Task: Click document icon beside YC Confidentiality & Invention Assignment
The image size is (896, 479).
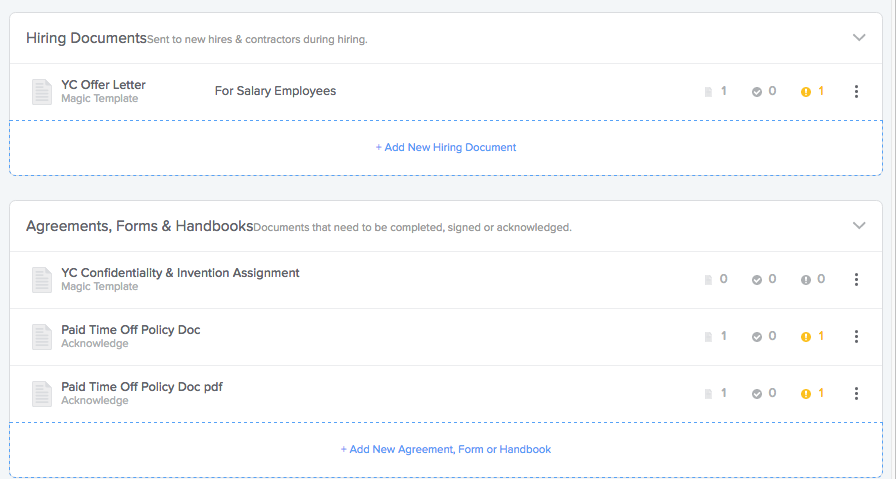Action: click(x=42, y=280)
